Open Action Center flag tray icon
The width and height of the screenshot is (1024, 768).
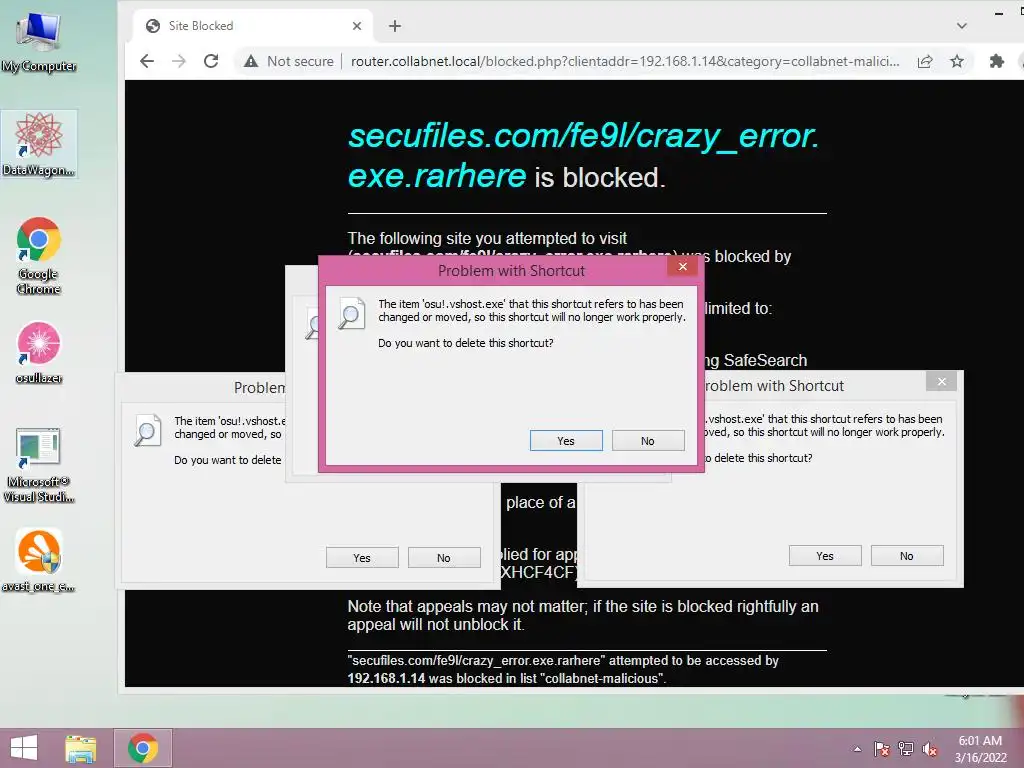(x=881, y=749)
